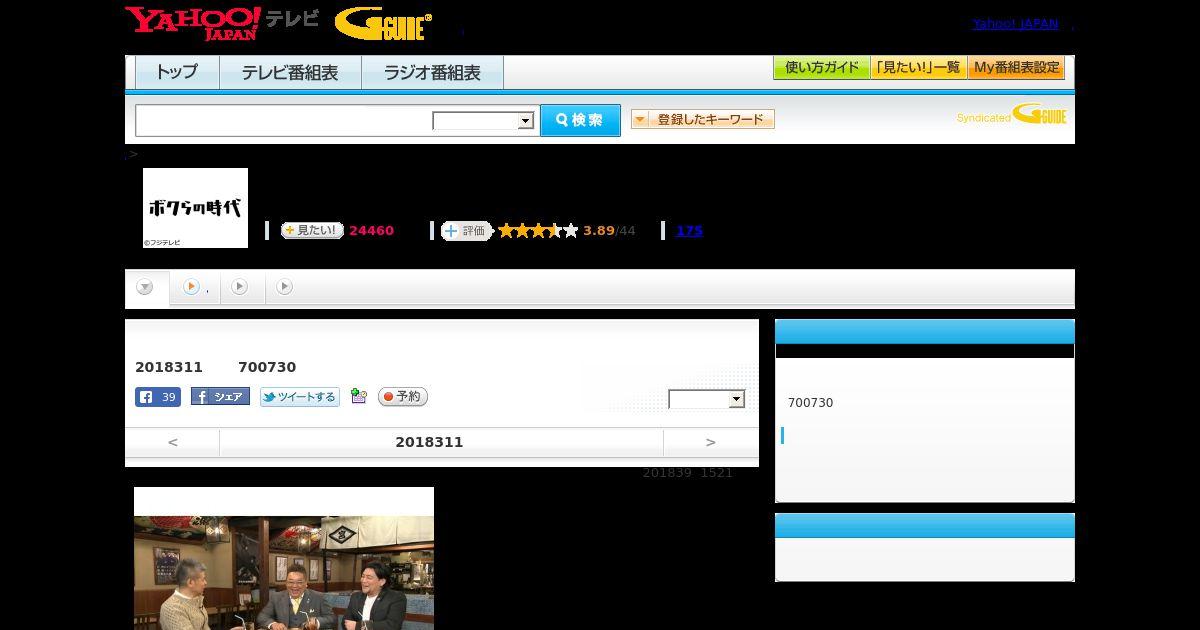Image resolution: width=1200 pixels, height=630 pixels.
Task: Click the 700730 text in the right sidebar
Action: [810, 403]
